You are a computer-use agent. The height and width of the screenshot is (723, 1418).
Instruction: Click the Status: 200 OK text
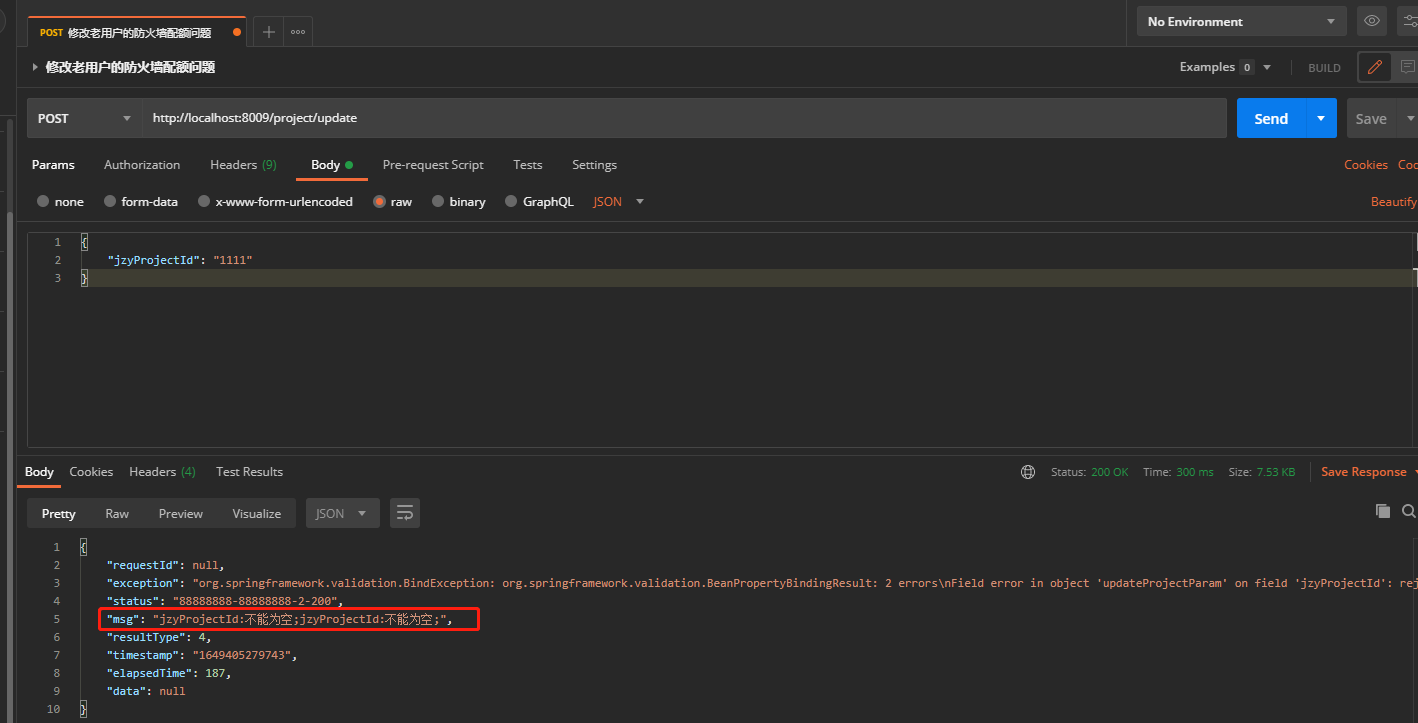pos(1089,472)
